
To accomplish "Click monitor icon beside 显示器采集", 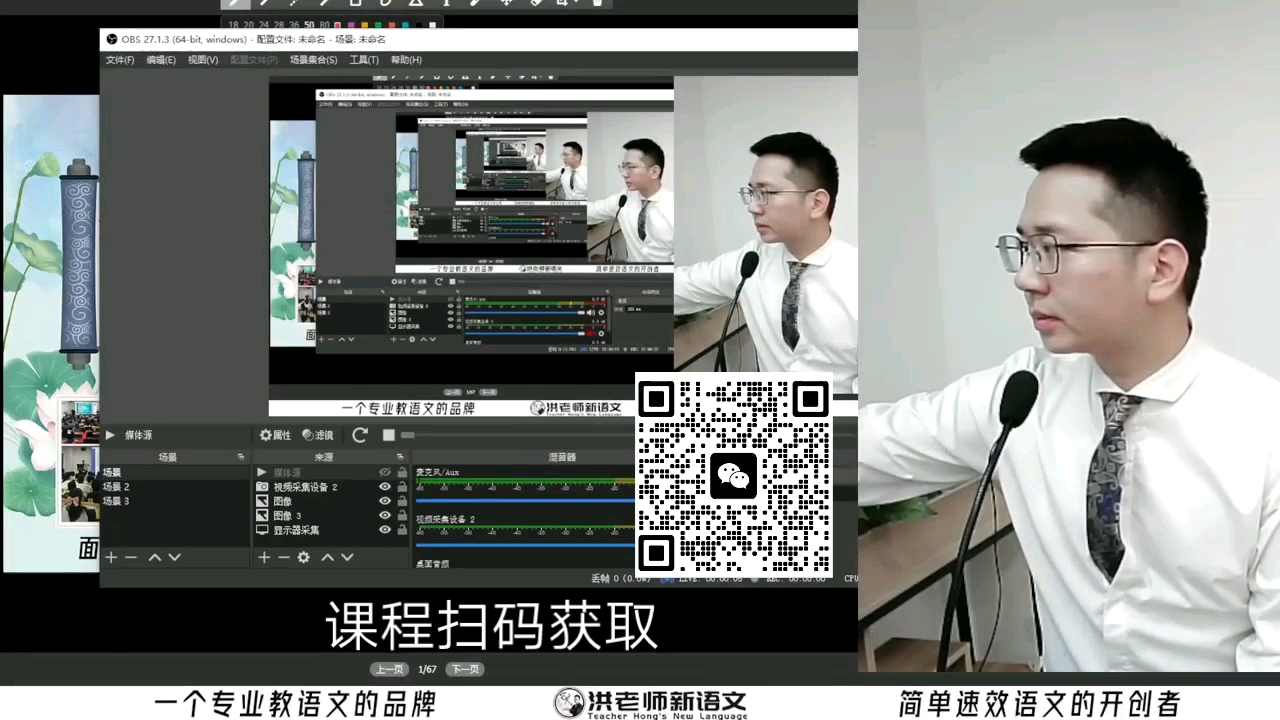I will pyautogui.click(x=262, y=530).
